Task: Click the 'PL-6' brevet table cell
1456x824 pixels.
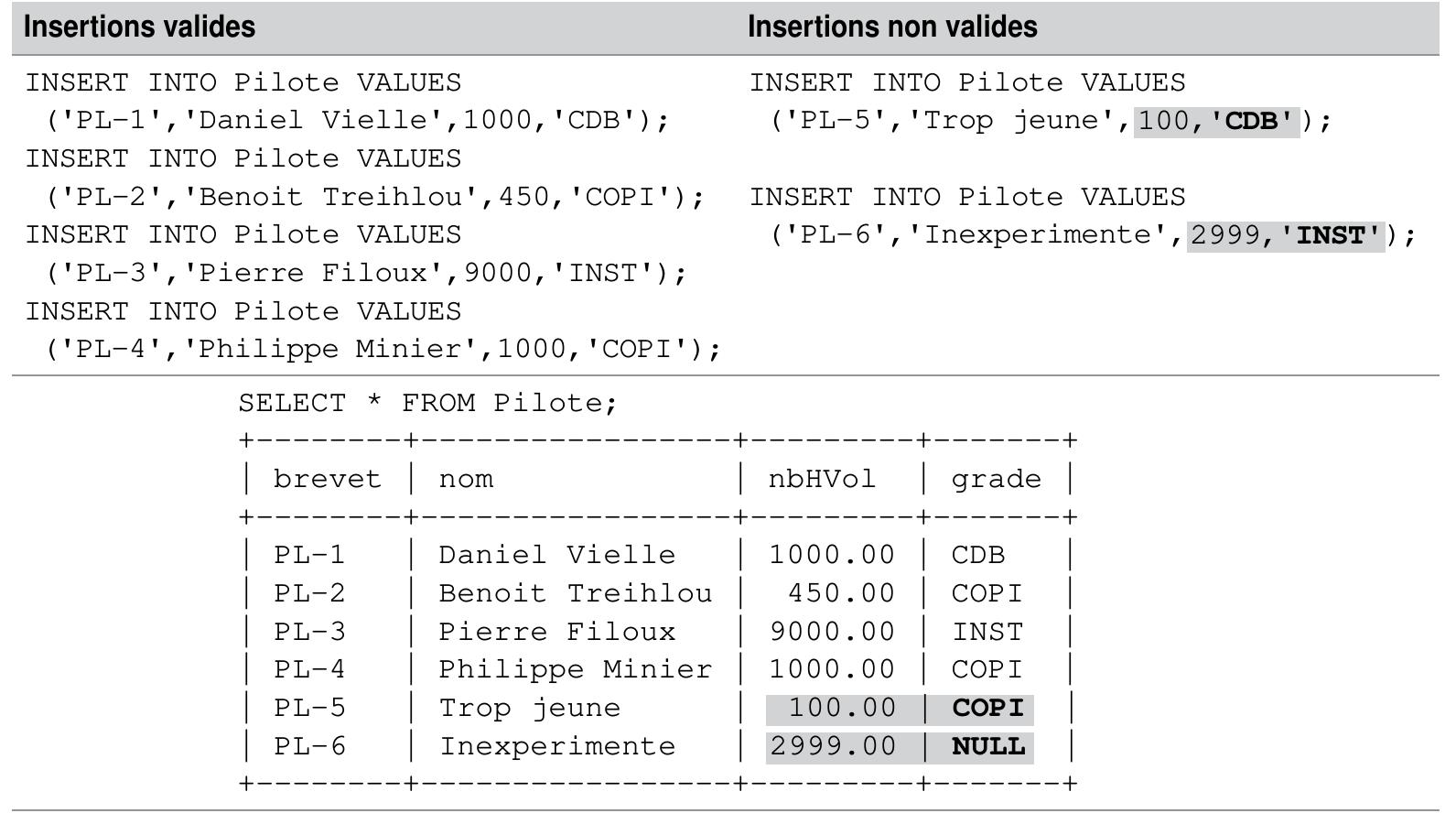Action: click(x=309, y=746)
